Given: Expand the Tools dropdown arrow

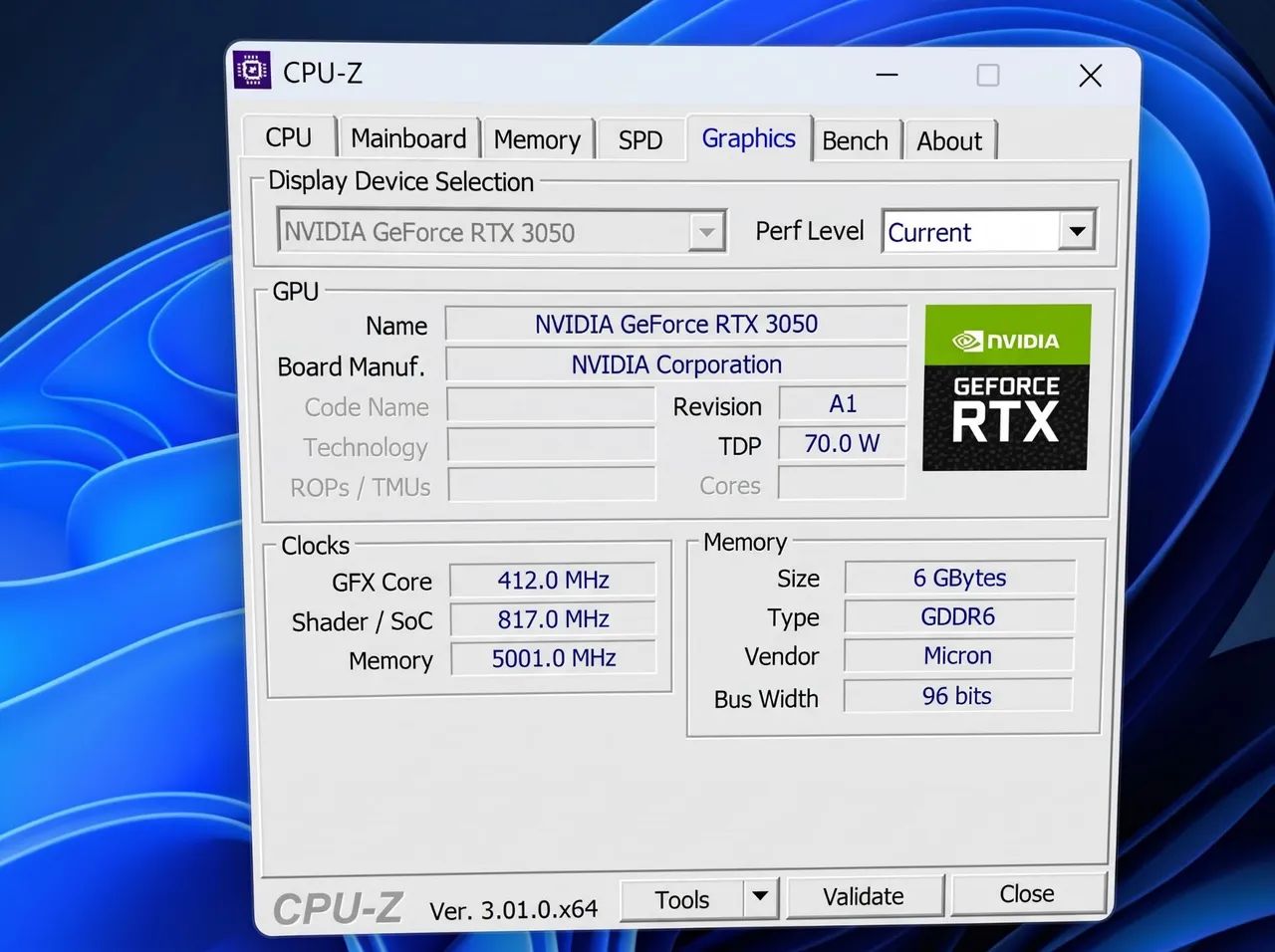Looking at the screenshot, I should (760, 897).
